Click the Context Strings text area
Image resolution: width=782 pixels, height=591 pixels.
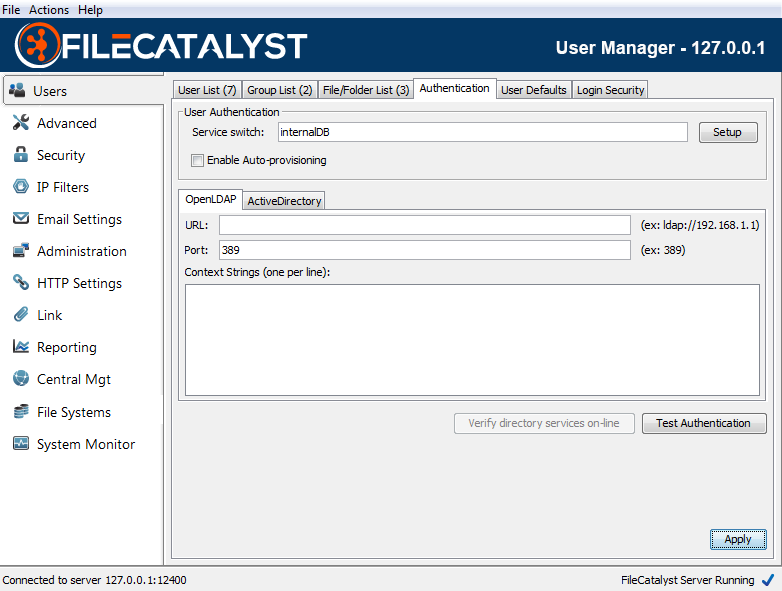[472, 340]
